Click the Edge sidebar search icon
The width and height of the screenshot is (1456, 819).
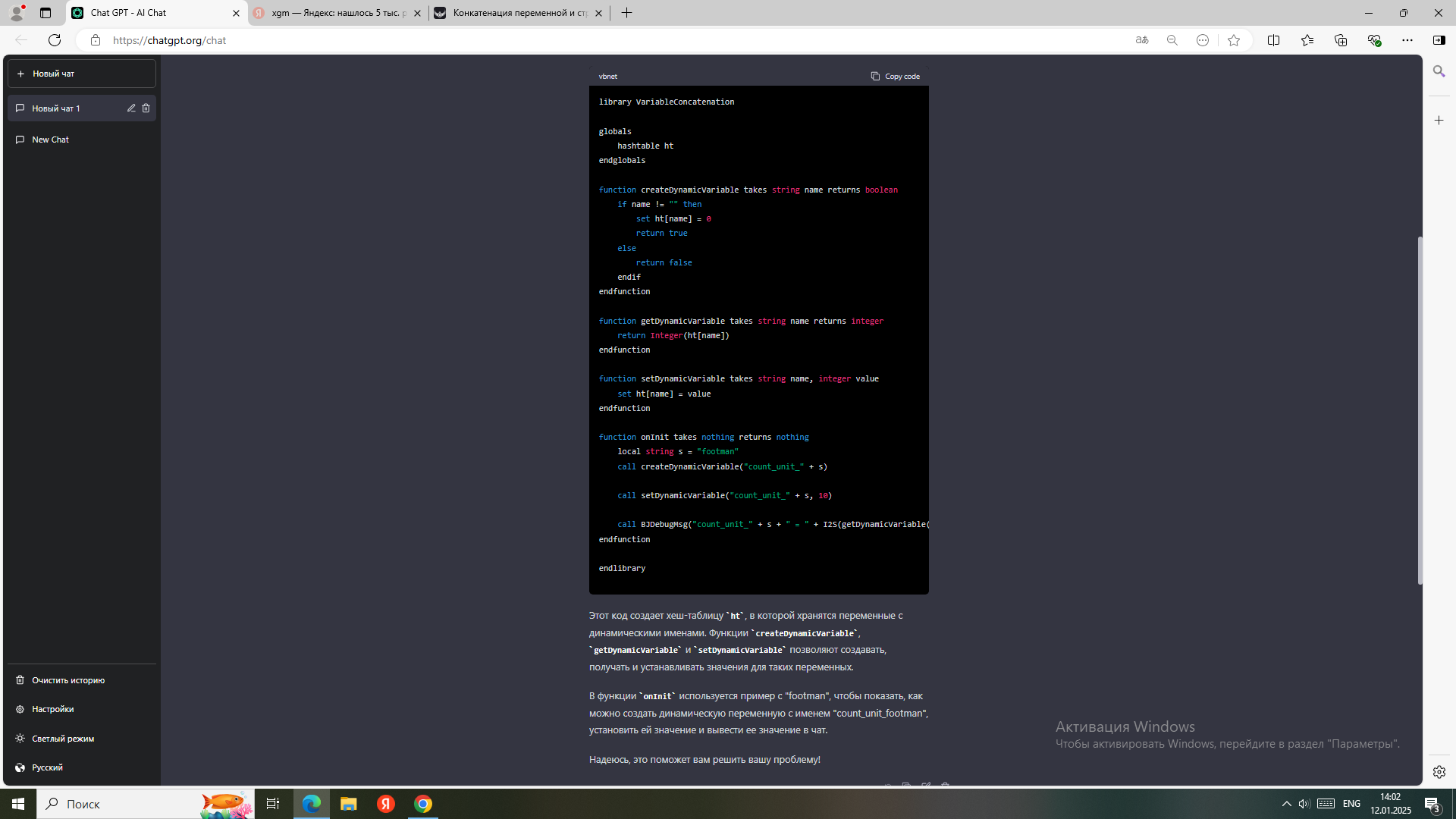[x=1439, y=71]
